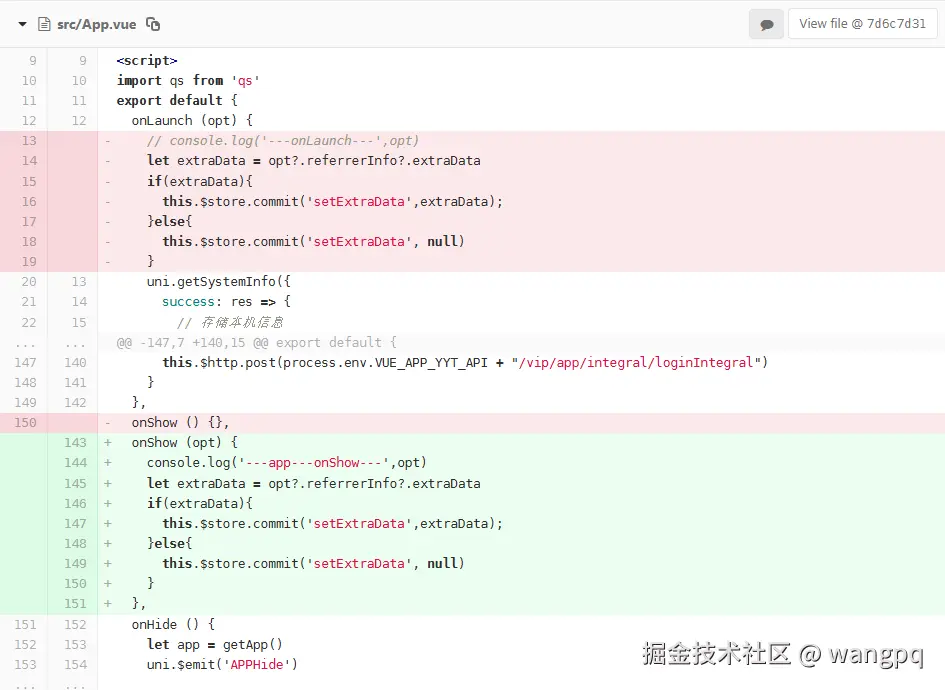Click the comment icon next to View file button
945x690 pixels.
pyautogui.click(x=766, y=23)
